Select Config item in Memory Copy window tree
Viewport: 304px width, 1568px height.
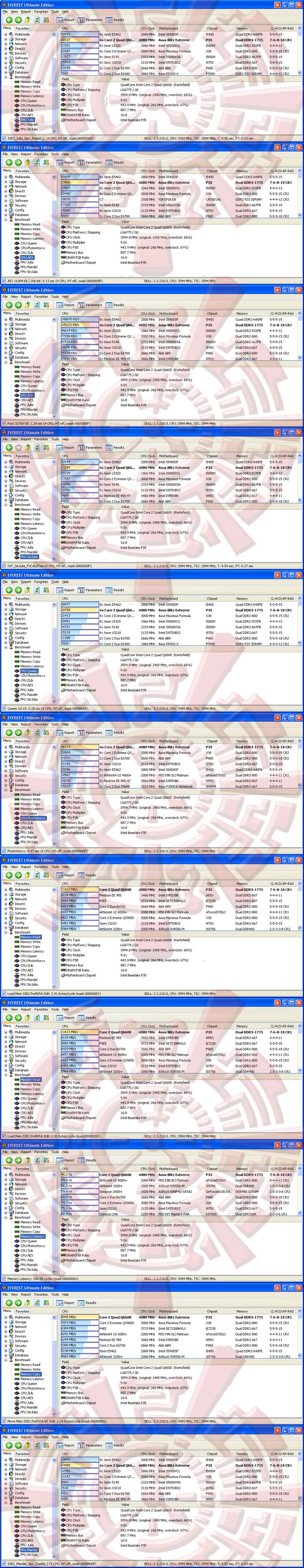tap(19, 1350)
